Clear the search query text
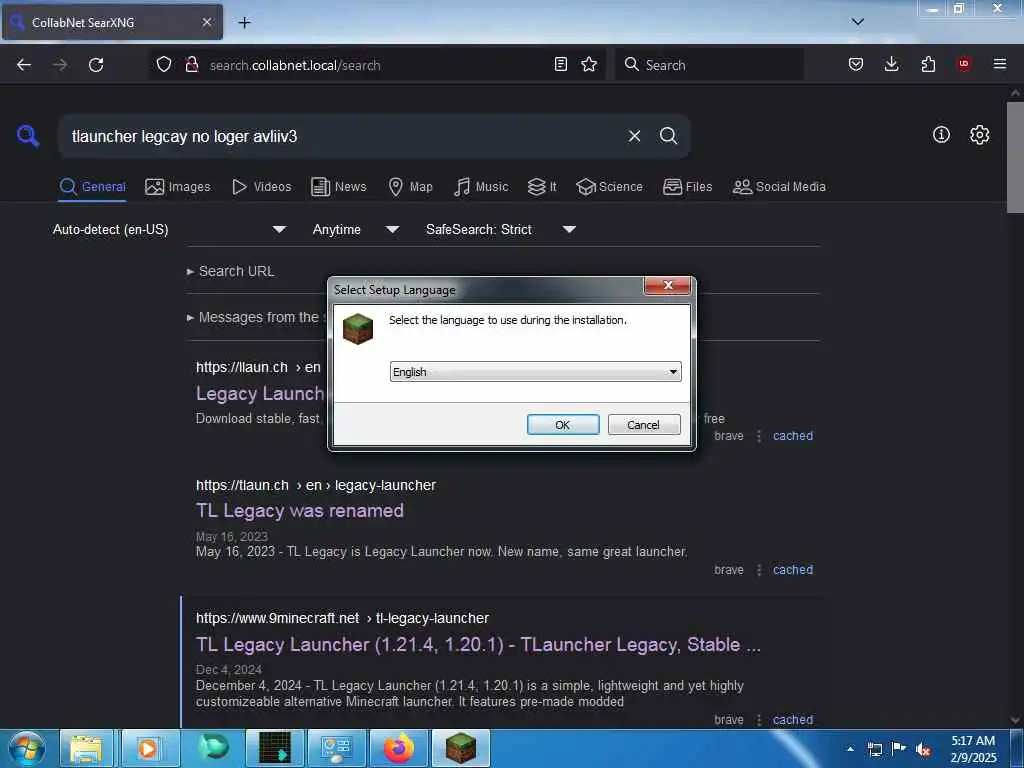The width and height of the screenshot is (1024, 768). [x=634, y=136]
